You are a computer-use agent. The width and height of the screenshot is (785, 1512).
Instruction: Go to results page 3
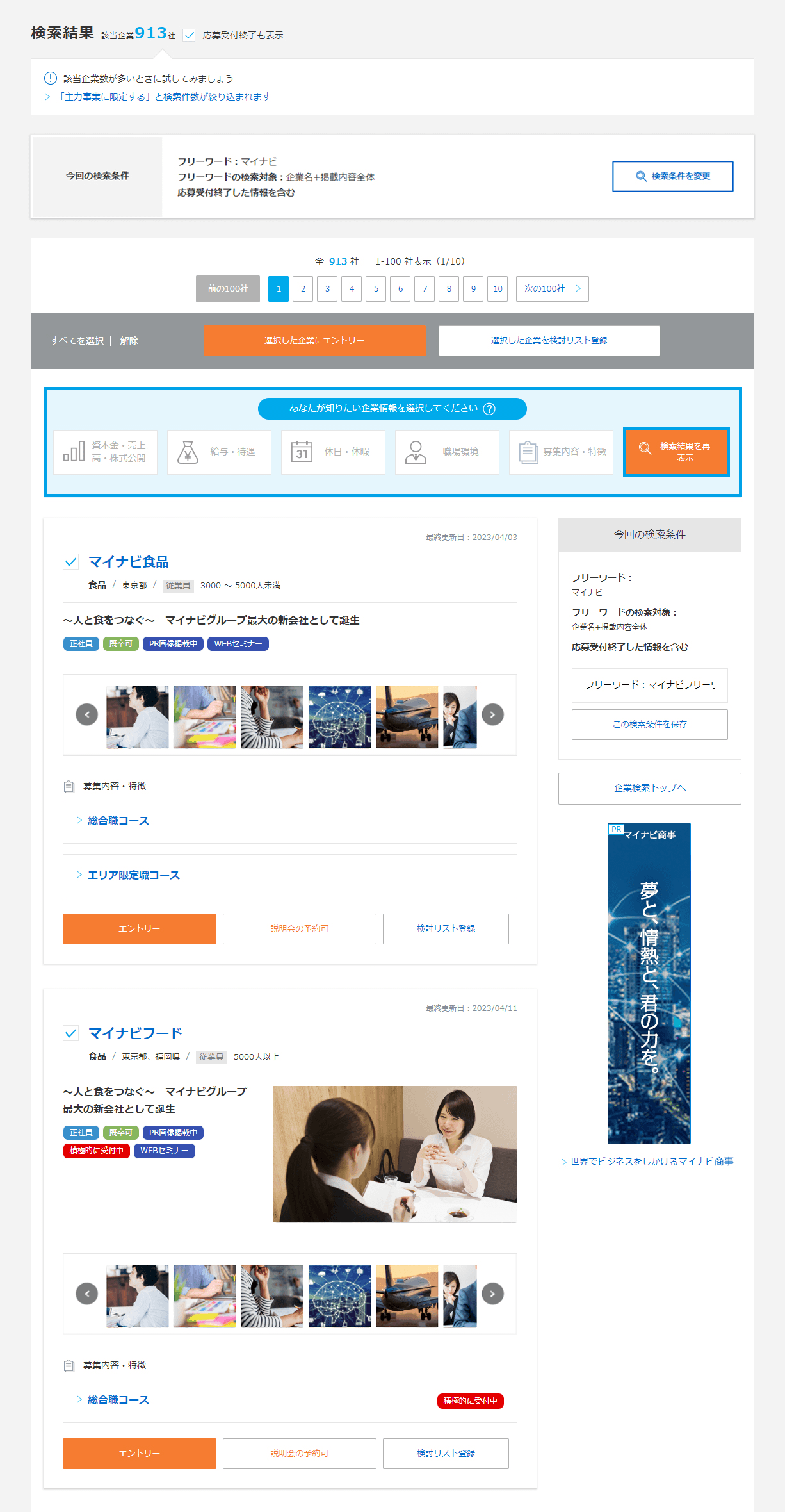327,289
